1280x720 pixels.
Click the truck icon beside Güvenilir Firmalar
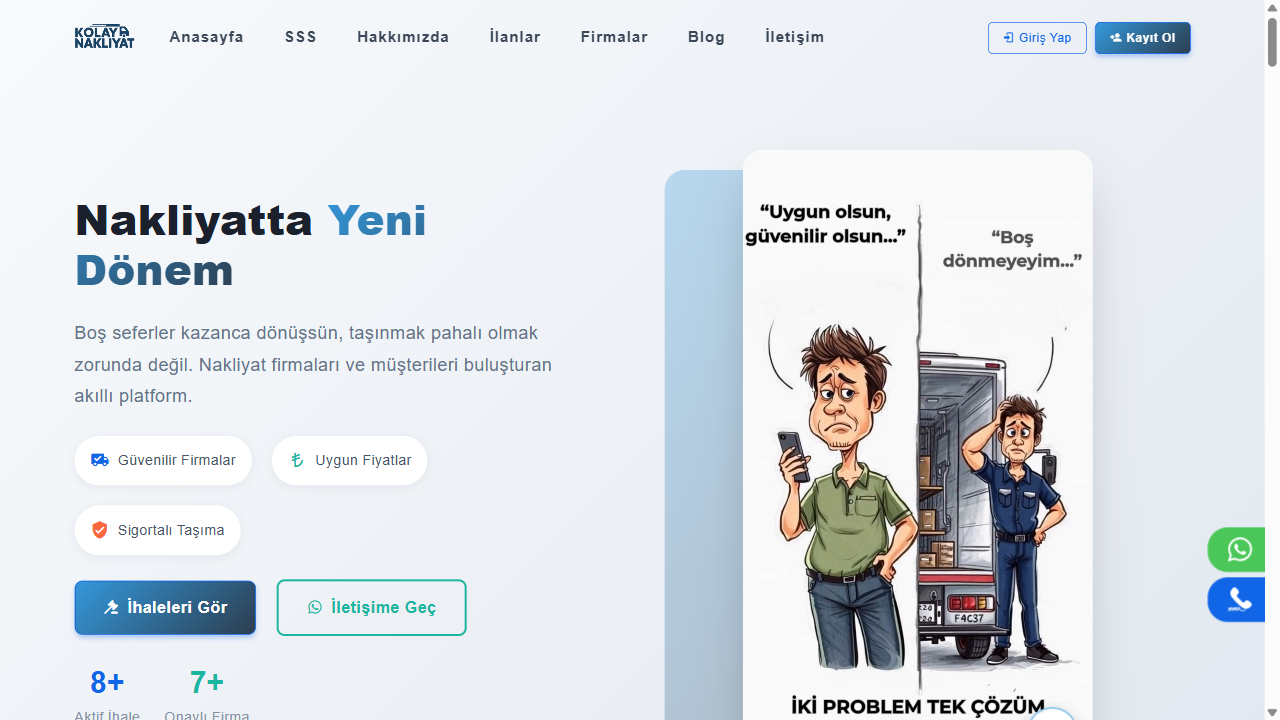pyautogui.click(x=99, y=460)
